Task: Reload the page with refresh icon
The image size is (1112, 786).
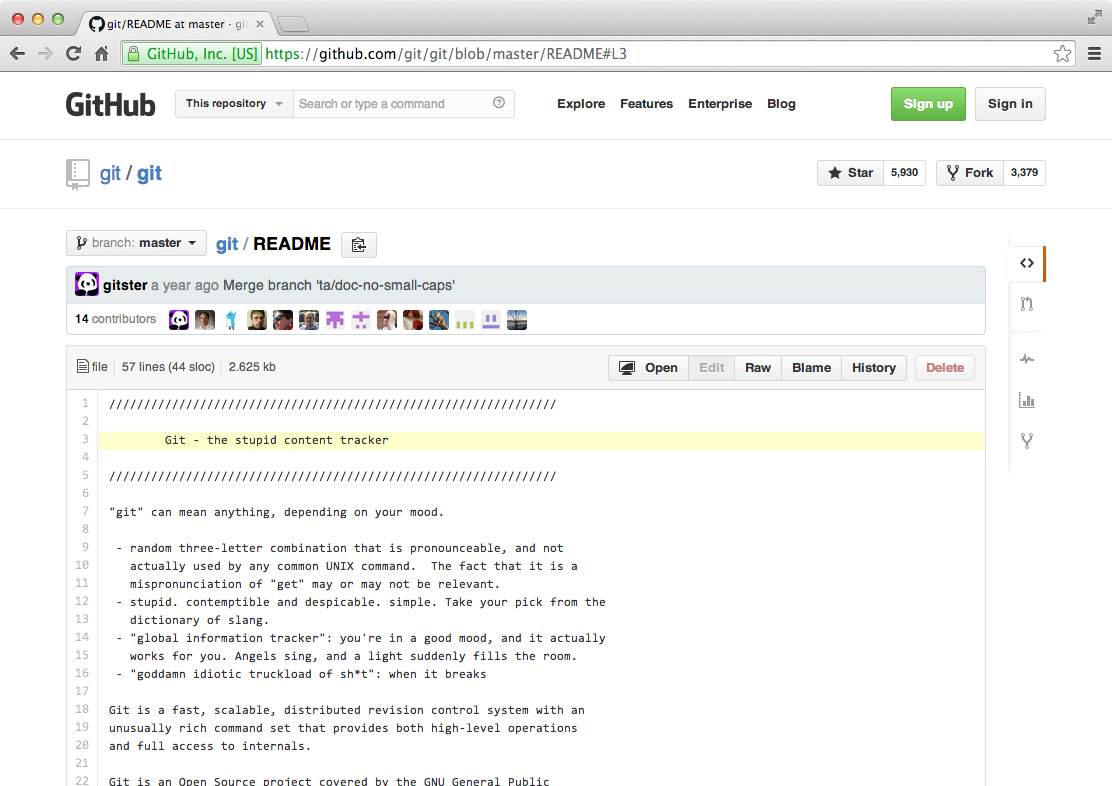Action: tap(74, 53)
